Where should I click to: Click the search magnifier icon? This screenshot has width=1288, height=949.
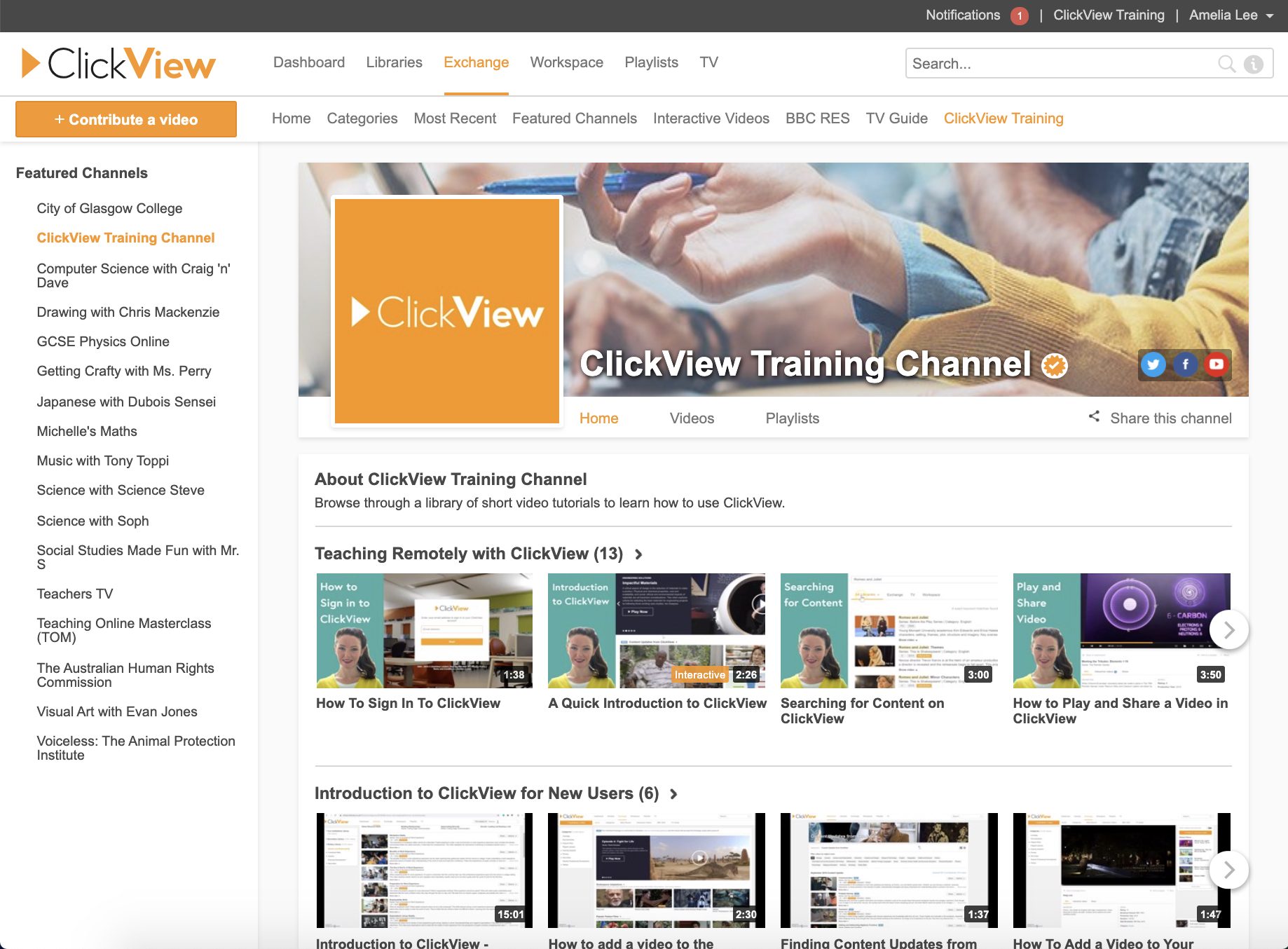click(x=1226, y=64)
